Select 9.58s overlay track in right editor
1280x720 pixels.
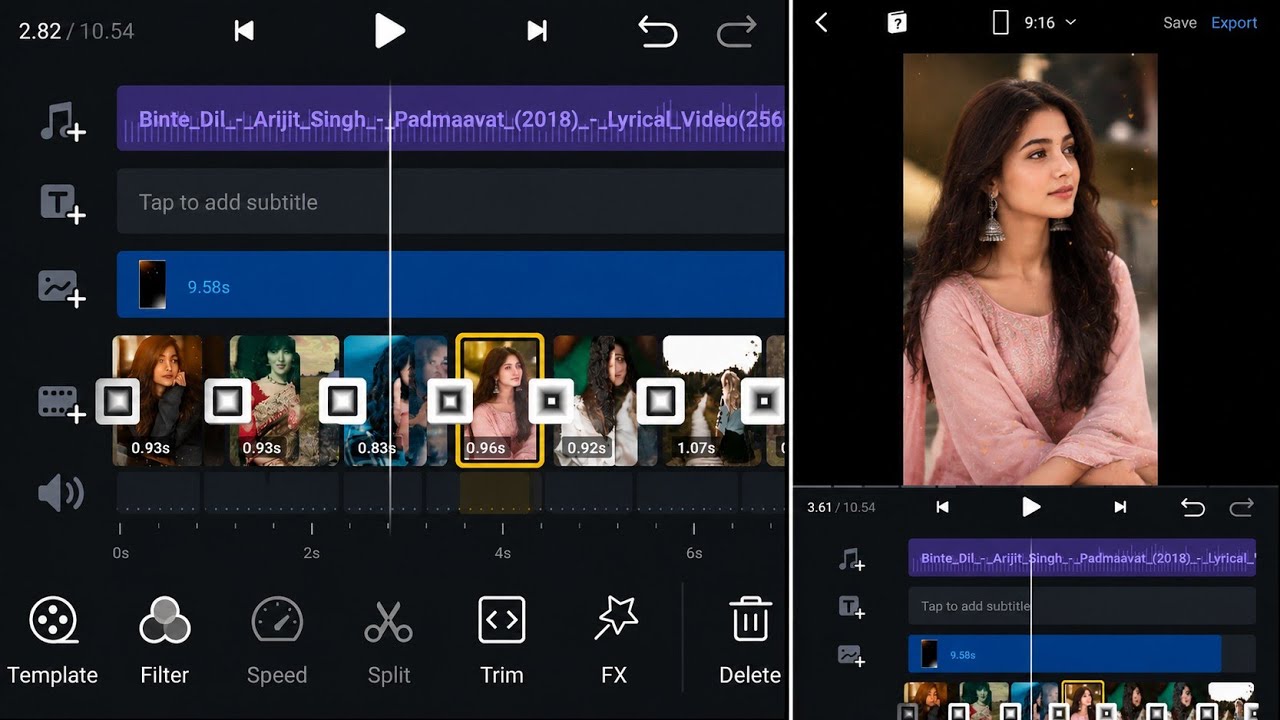coord(1065,654)
